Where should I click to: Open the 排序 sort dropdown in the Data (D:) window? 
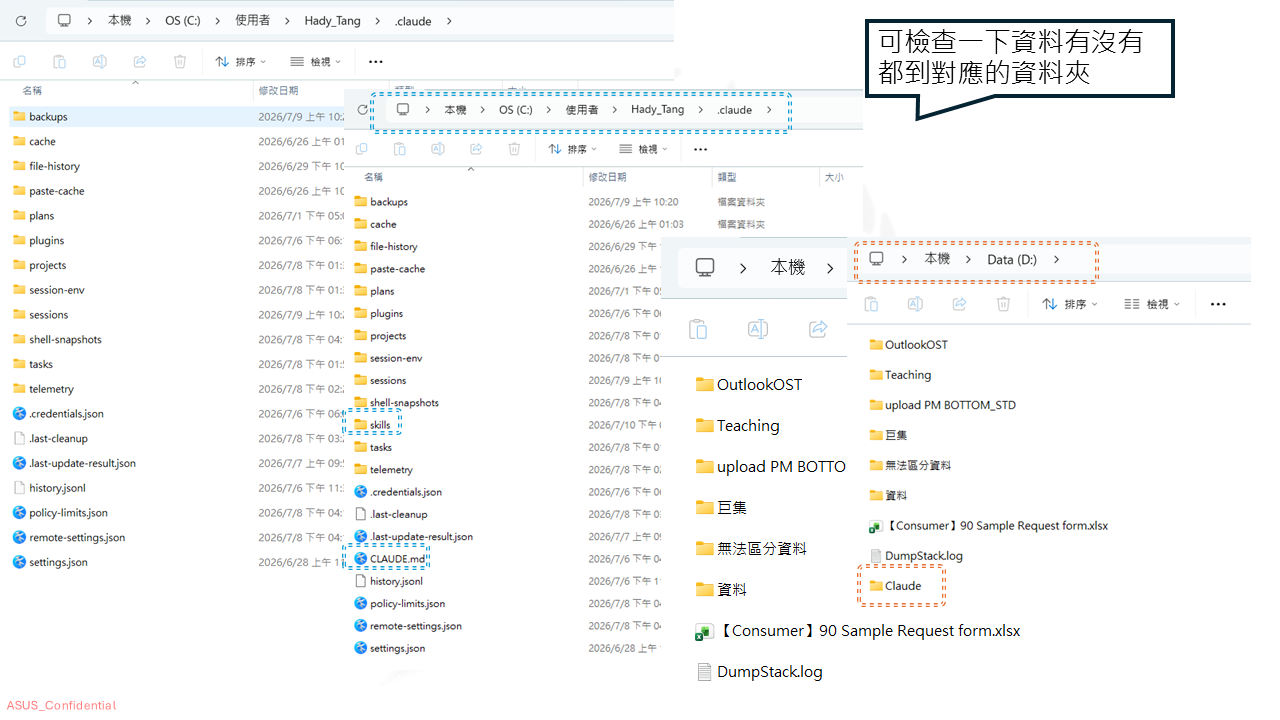tap(1070, 304)
